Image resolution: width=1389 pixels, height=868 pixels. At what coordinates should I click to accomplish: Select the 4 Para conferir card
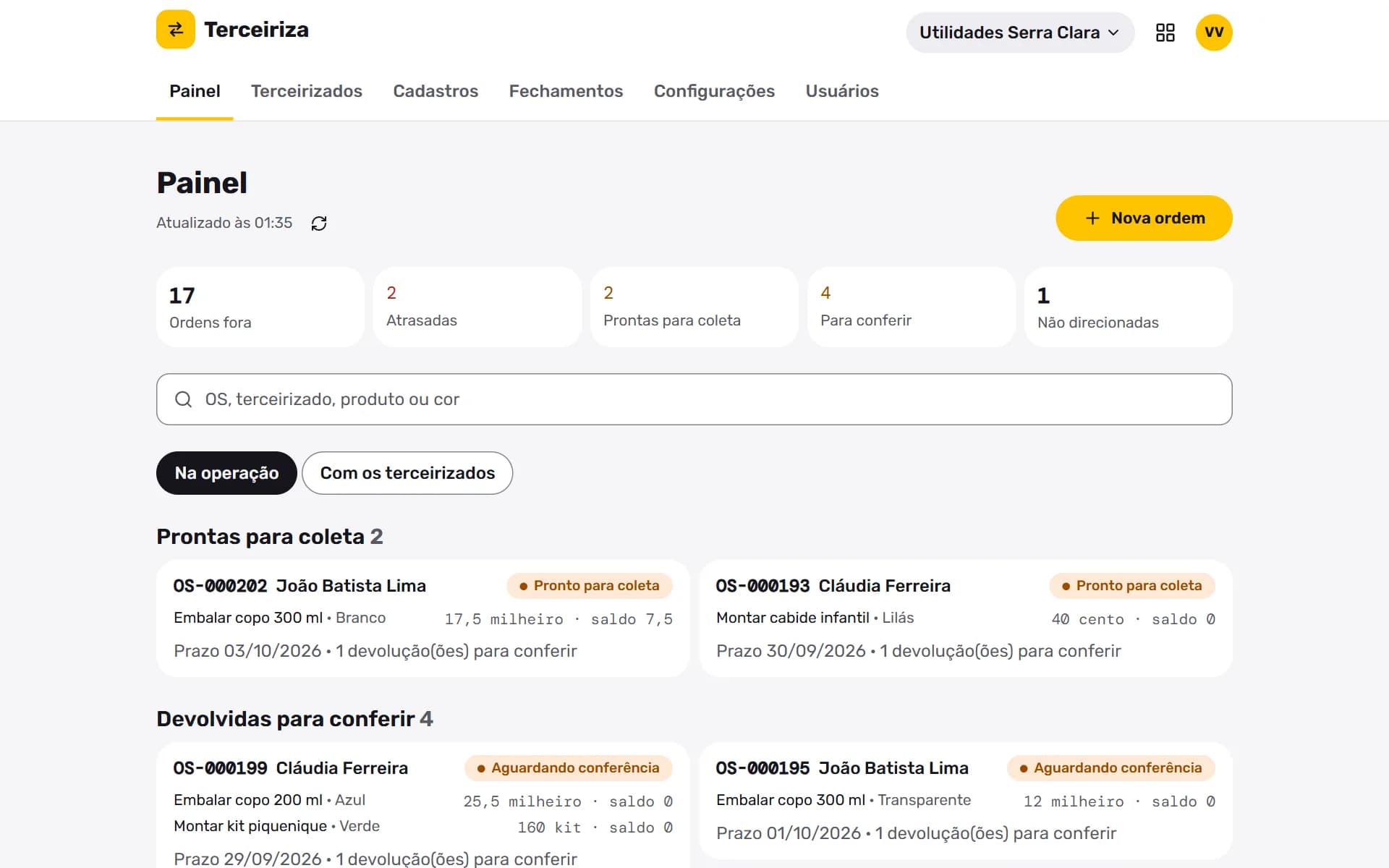point(912,307)
